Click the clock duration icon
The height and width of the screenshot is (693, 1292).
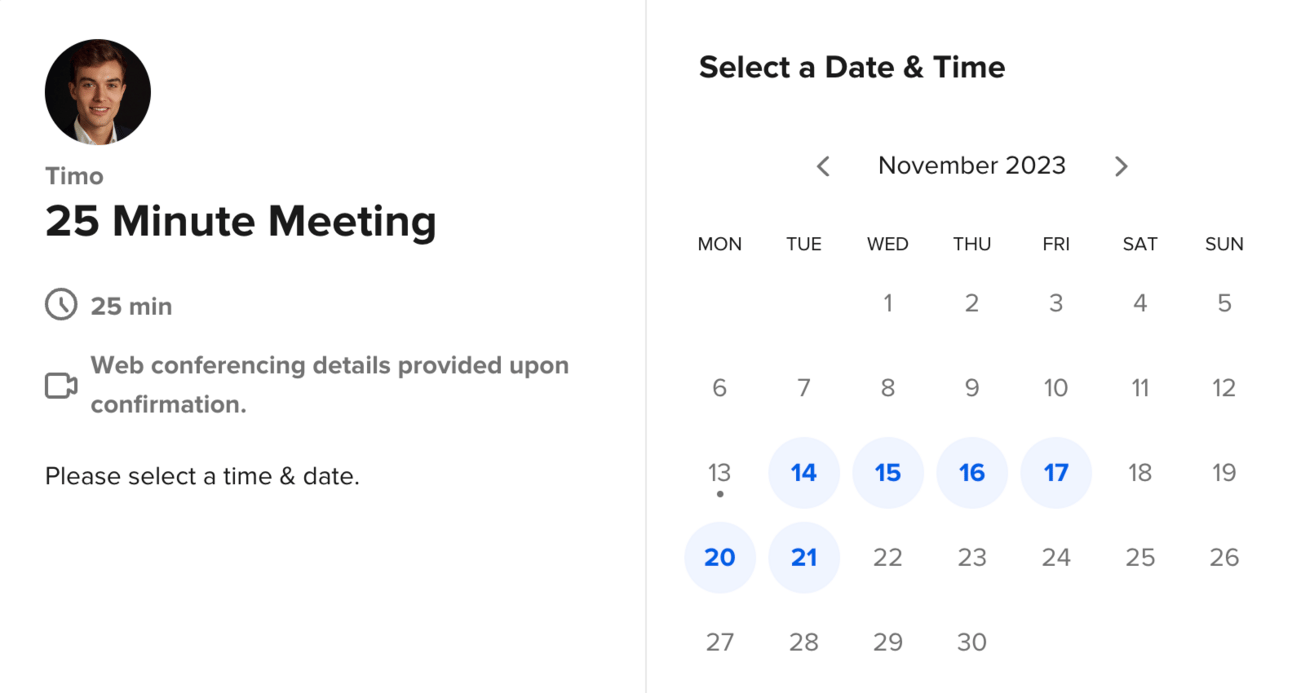[61, 305]
